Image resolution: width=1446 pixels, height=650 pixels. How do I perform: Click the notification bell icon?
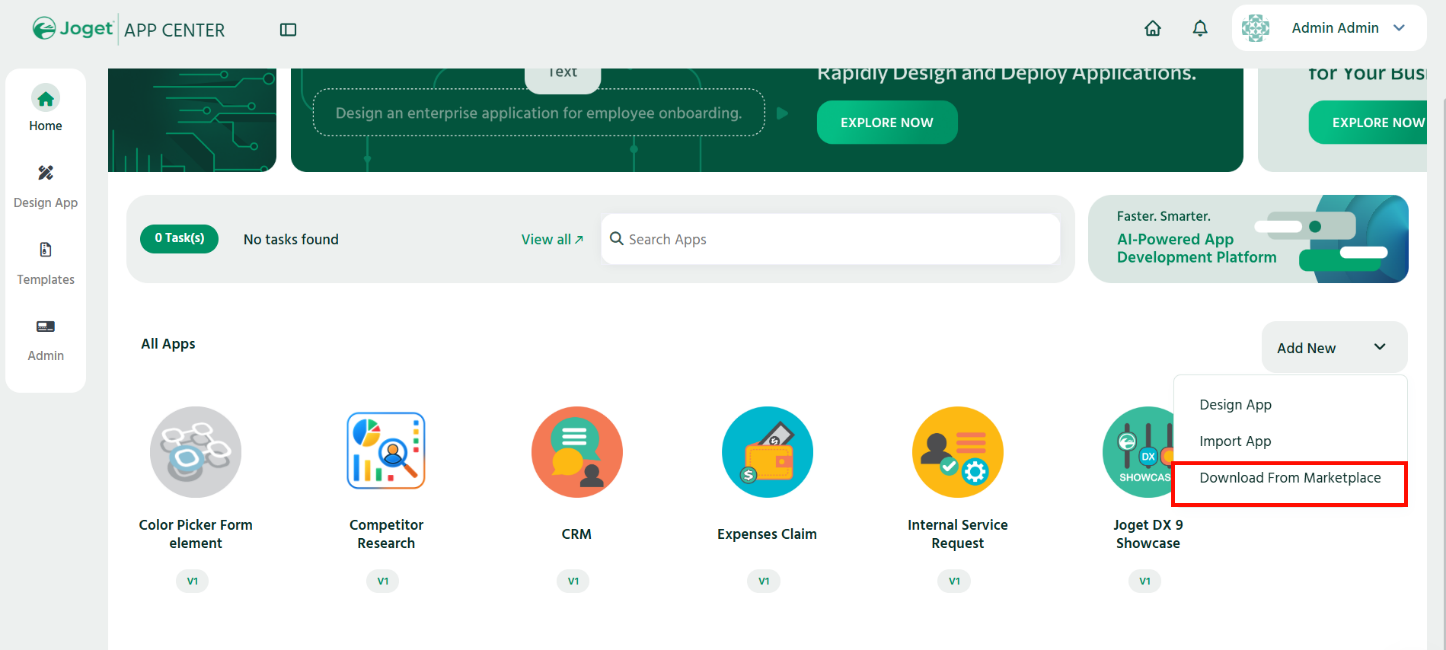click(1200, 29)
